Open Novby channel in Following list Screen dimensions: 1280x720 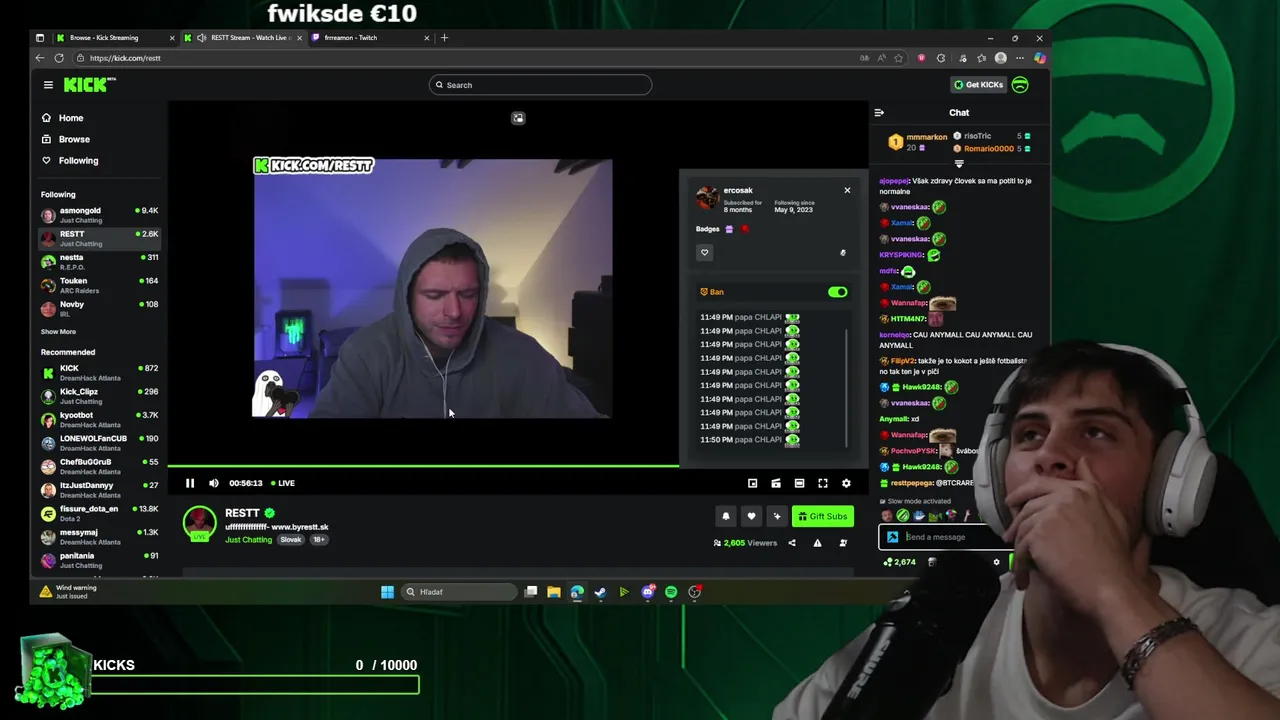pos(99,308)
